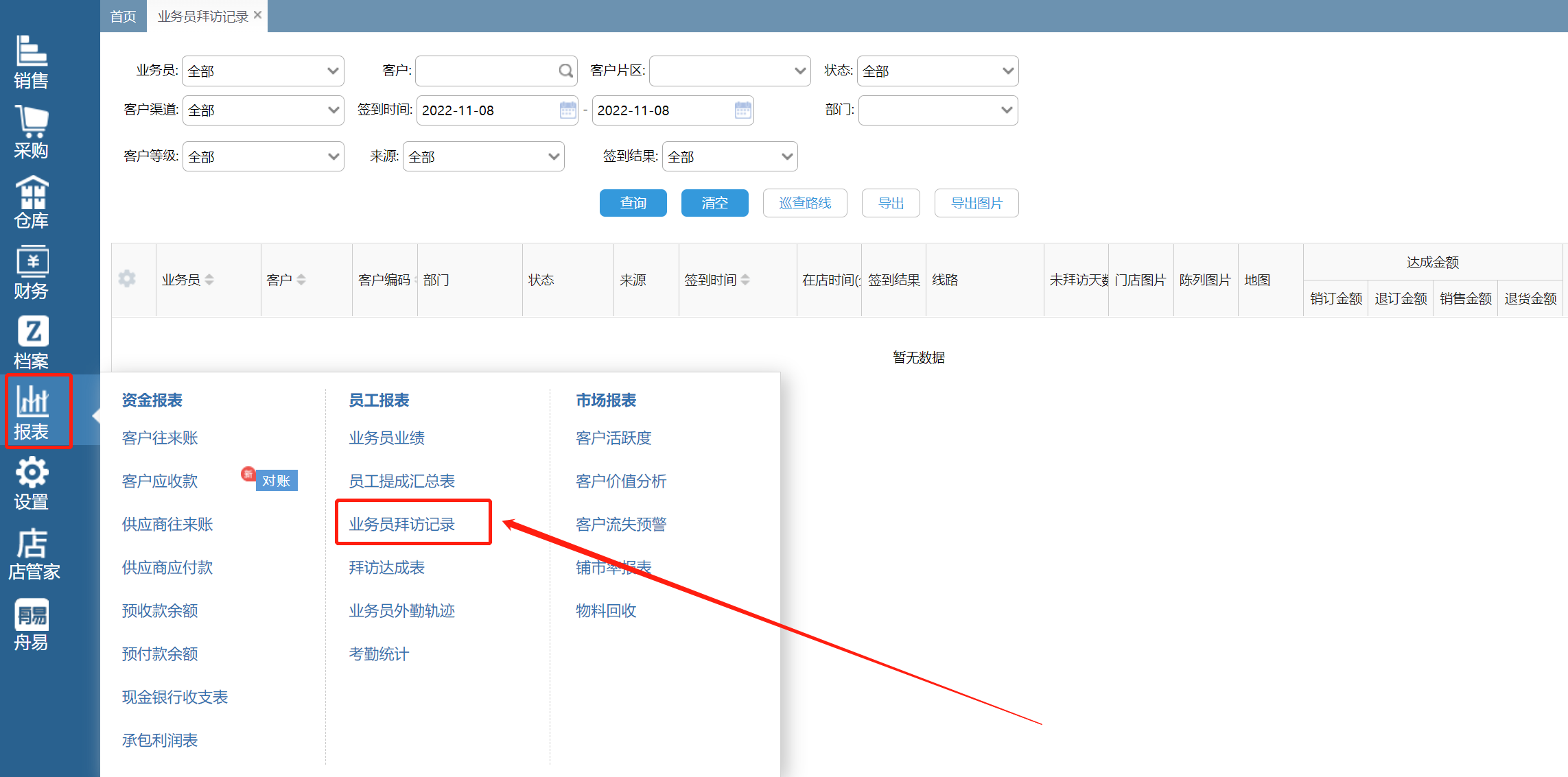
Task: Sort table by 签到时间 column
Action: click(x=745, y=280)
